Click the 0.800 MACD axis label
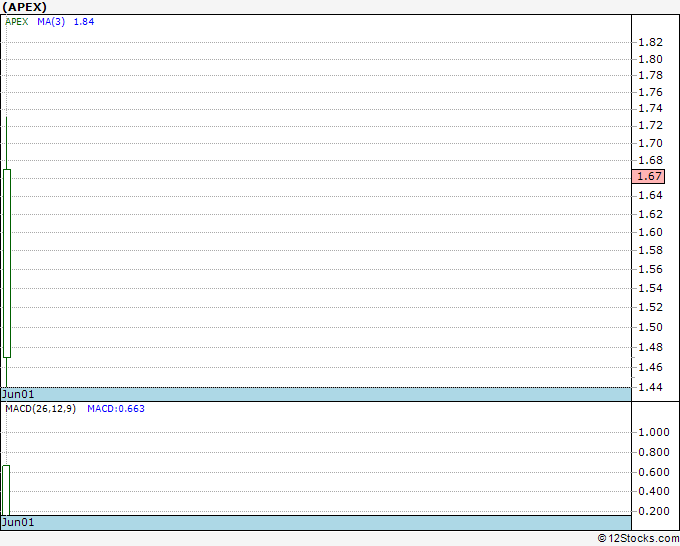680x546 pixels. [654, 452]
